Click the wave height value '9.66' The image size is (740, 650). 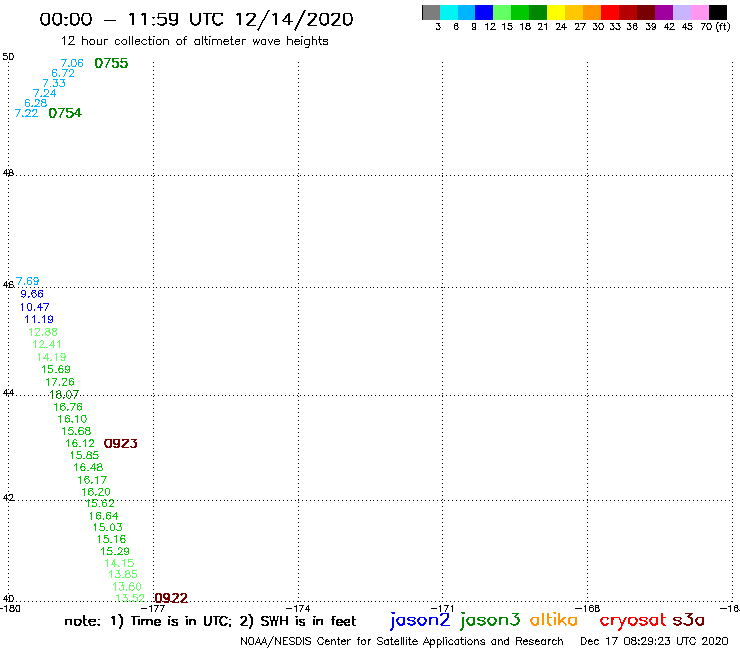click(32, 294)
